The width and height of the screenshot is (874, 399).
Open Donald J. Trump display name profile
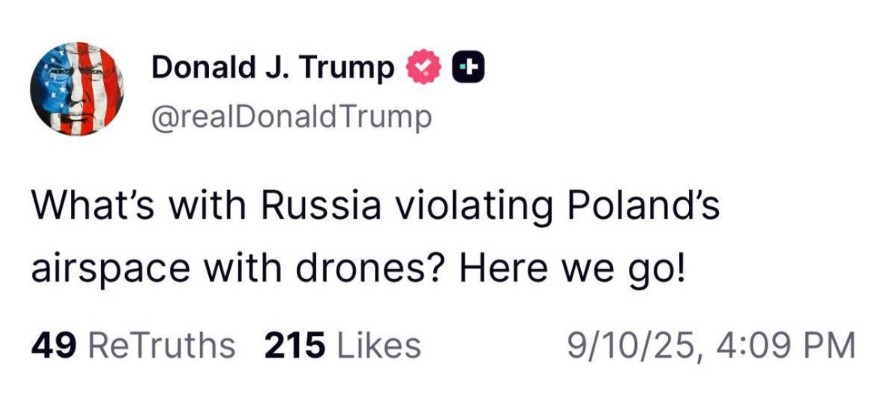[273, 69]
